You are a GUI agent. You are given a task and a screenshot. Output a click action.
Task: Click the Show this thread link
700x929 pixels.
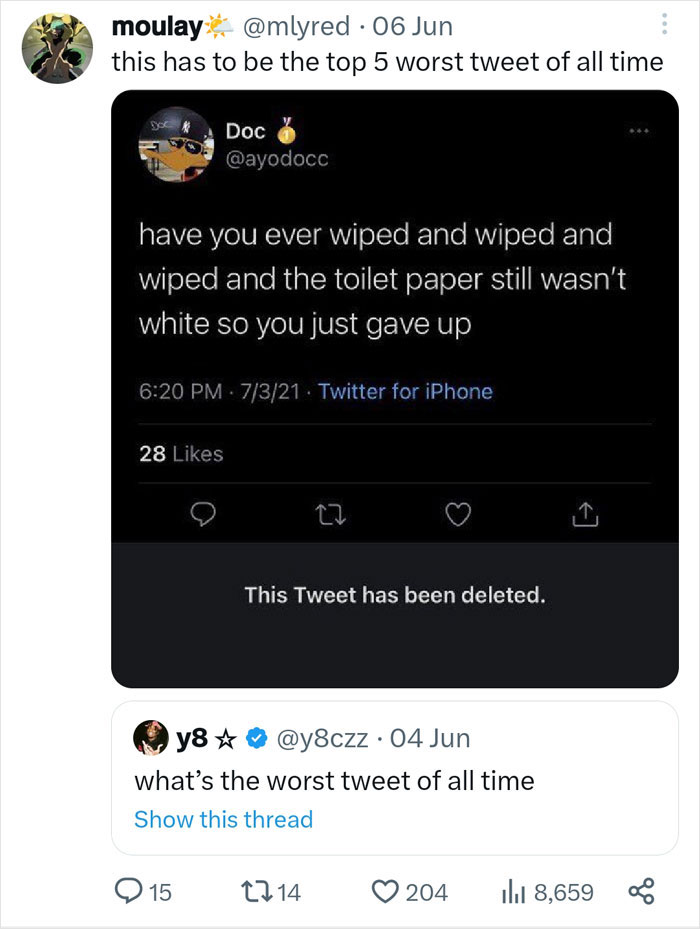(x=223, y=819)
